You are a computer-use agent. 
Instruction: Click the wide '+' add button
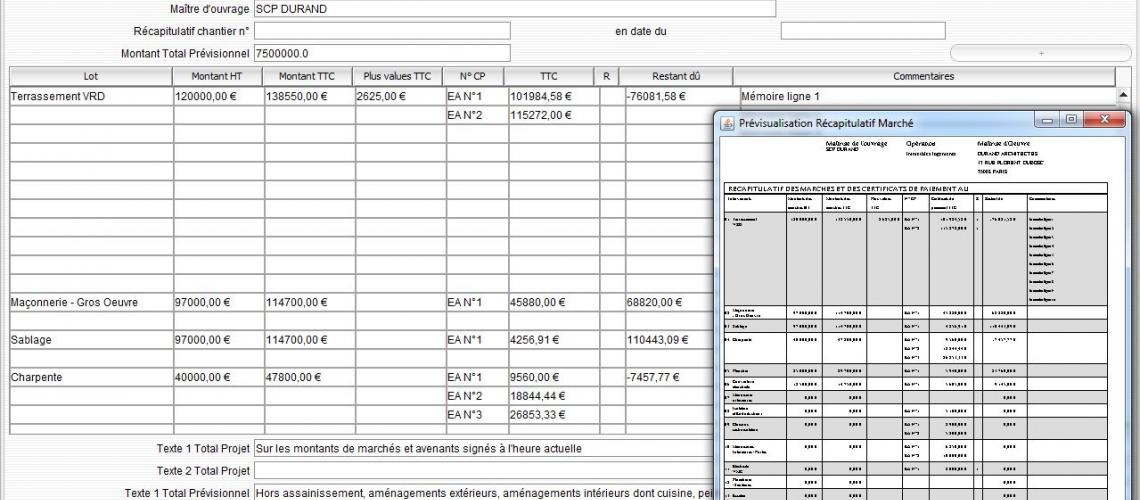(x=1040, y=53)
